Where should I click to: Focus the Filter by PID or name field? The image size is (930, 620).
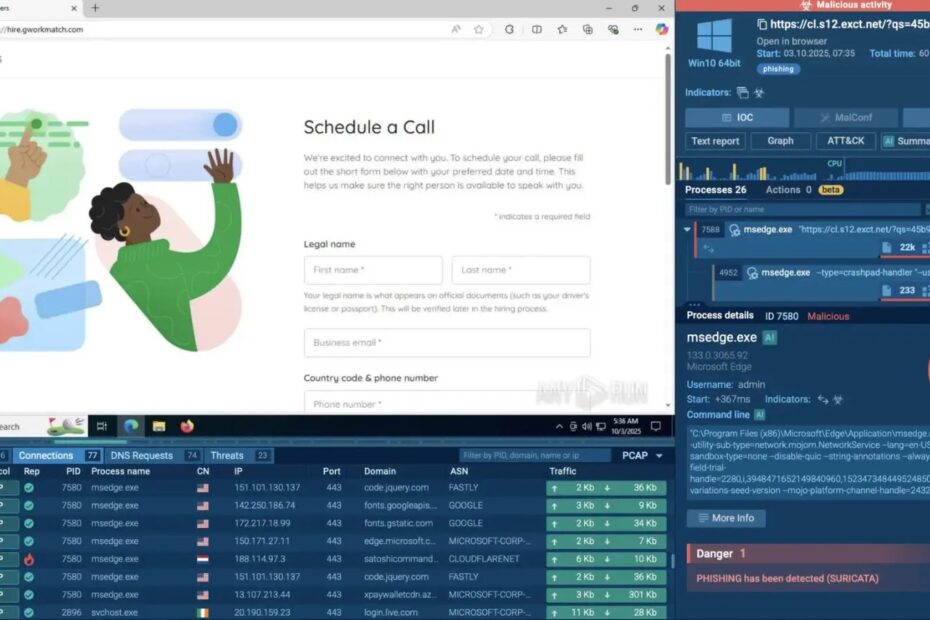(x=802, y=209)
